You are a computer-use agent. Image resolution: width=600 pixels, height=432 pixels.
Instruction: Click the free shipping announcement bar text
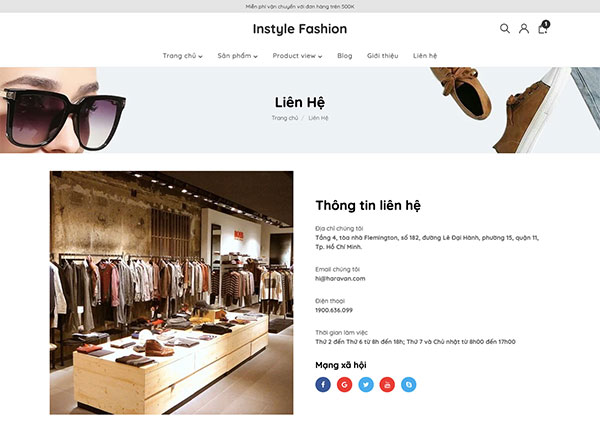300,7
